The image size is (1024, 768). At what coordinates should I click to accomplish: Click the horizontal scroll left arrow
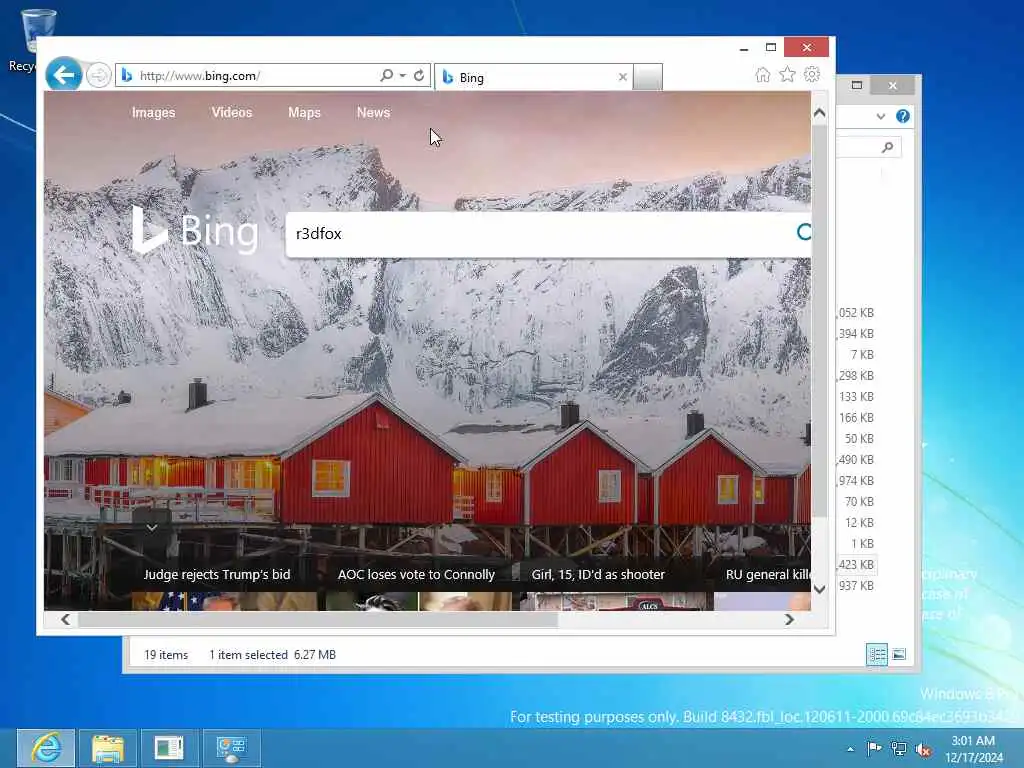65,619
